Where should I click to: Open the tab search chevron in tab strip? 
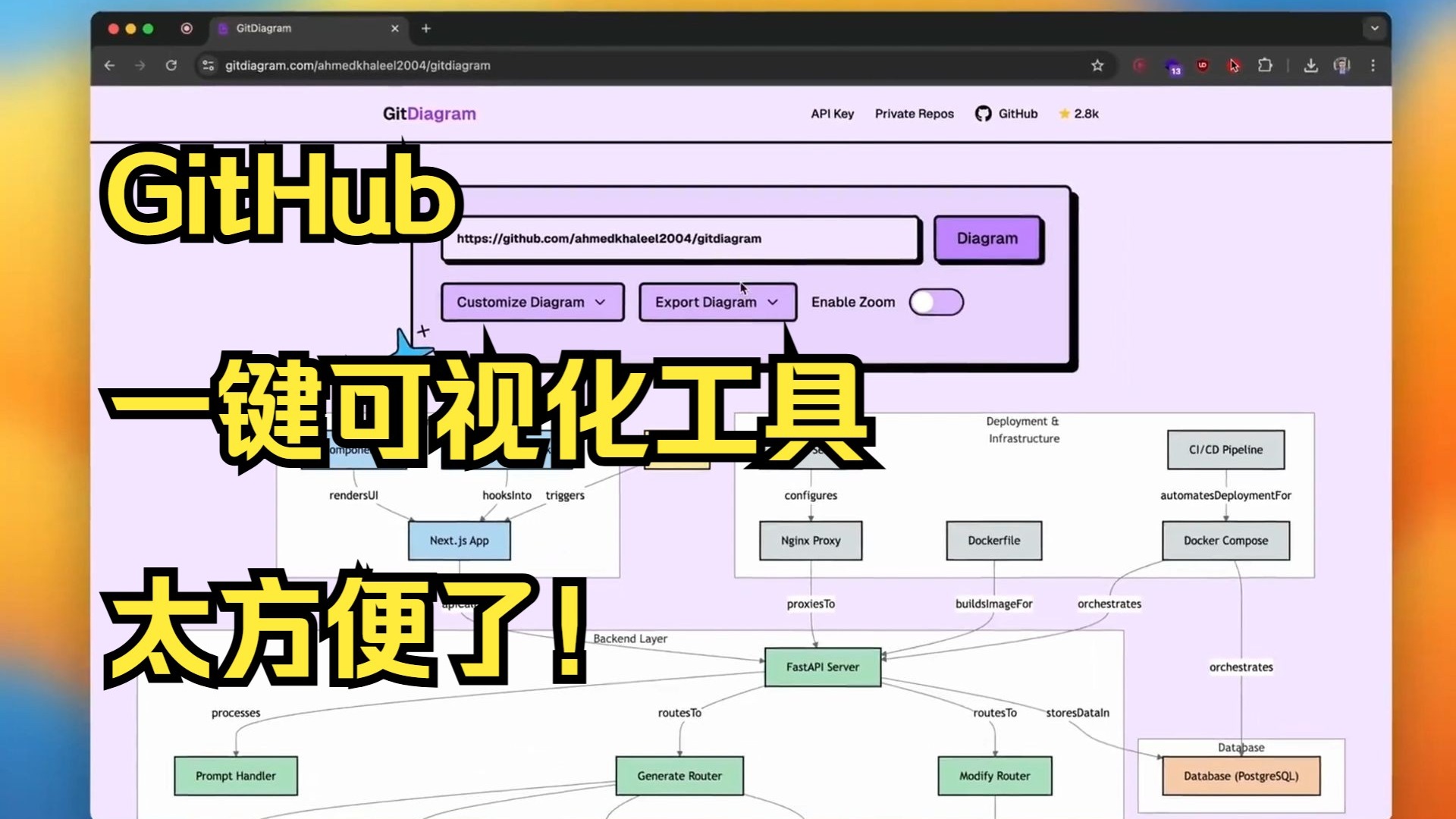click(1374, 29)
